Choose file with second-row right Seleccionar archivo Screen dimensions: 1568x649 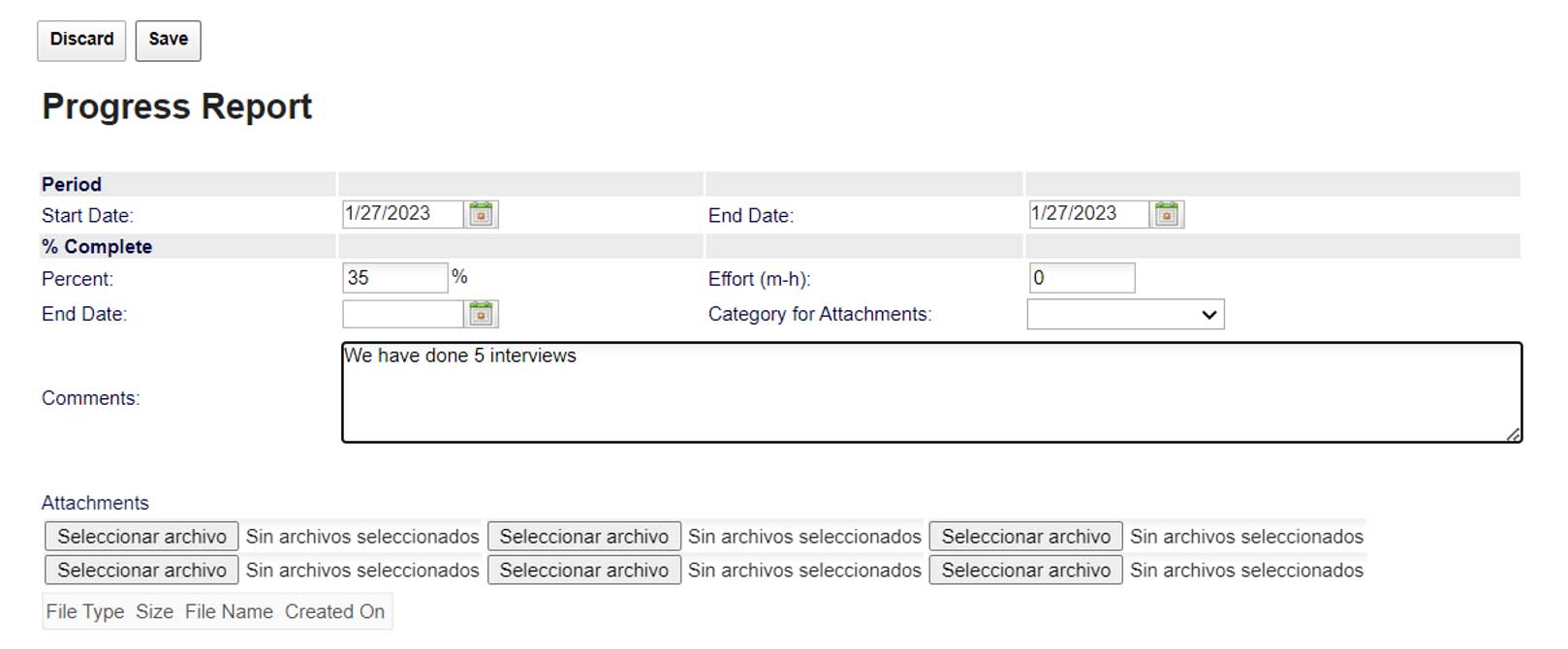click(1026, 571)
